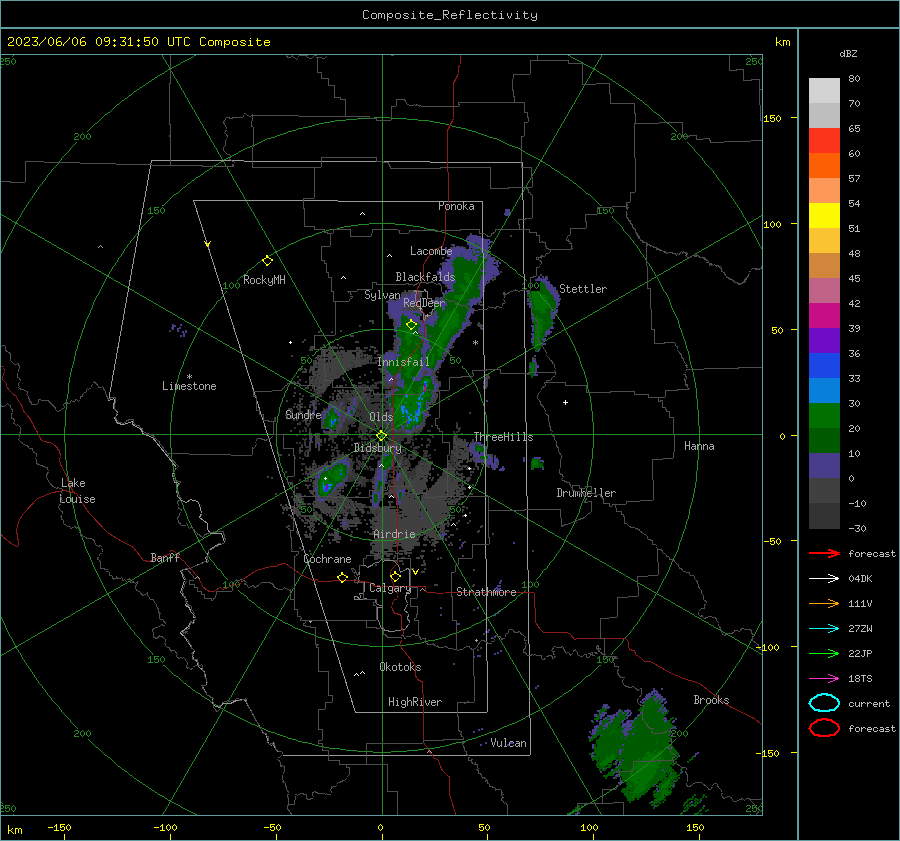This screenshot has width=900, height=841.
Task: Click the yellow diamond marker below Cochrane
Action: (342, 577)
